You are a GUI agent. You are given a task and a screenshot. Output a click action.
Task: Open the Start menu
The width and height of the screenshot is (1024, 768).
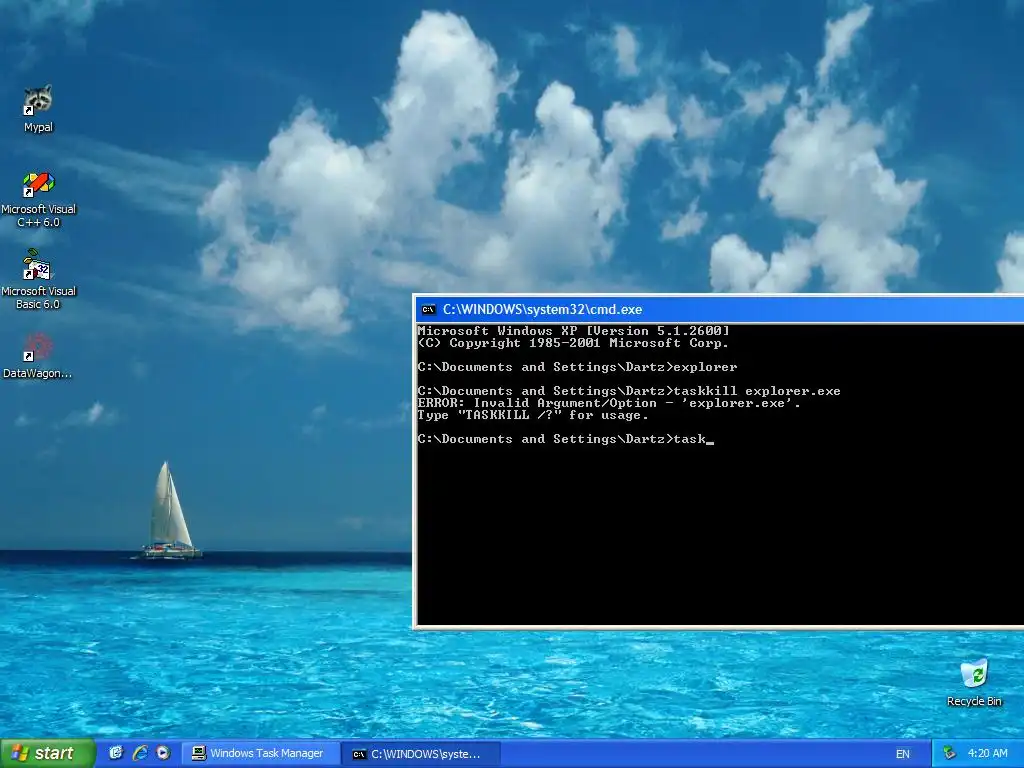[x=47, y=753]
